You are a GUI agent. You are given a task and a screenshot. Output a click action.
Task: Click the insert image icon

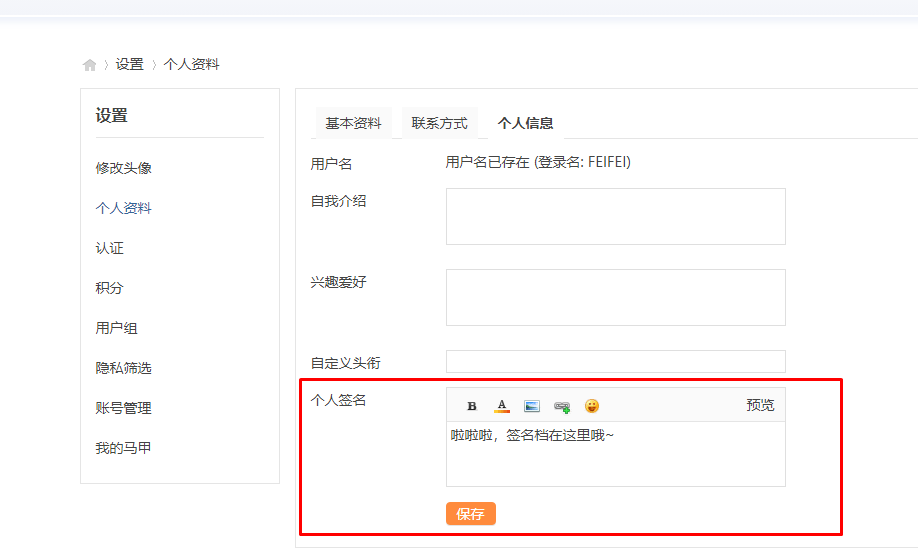532,406
